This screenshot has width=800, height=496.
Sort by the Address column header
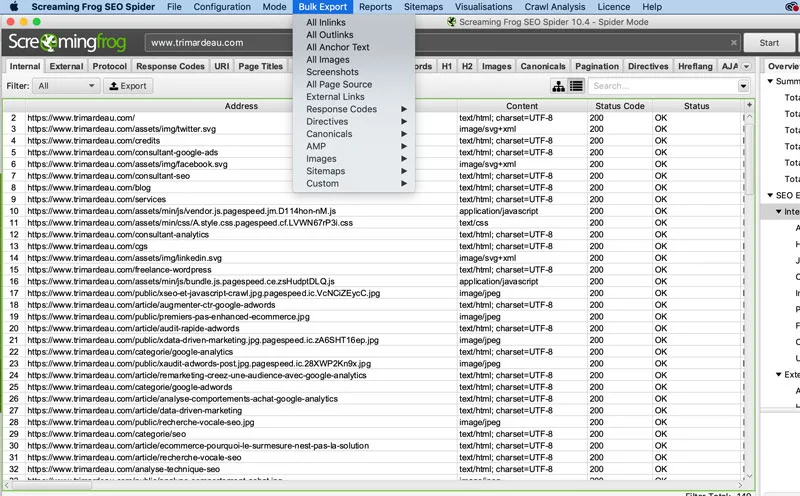click(241, 106)
